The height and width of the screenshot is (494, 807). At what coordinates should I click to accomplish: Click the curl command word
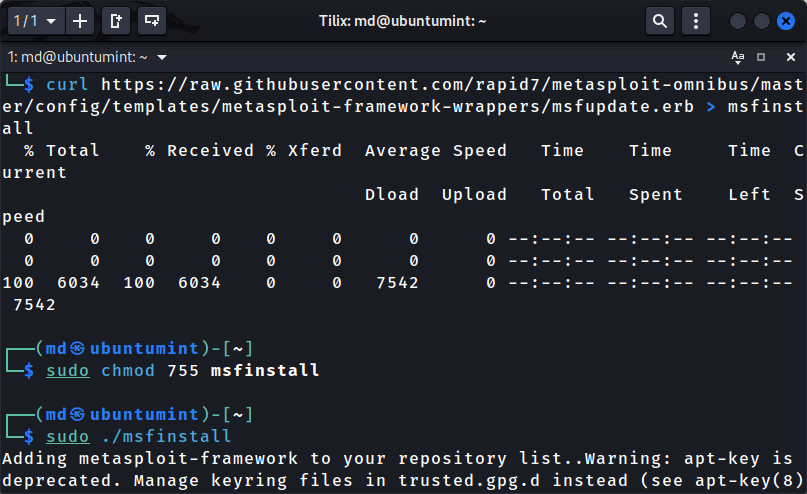pos(67,84)
